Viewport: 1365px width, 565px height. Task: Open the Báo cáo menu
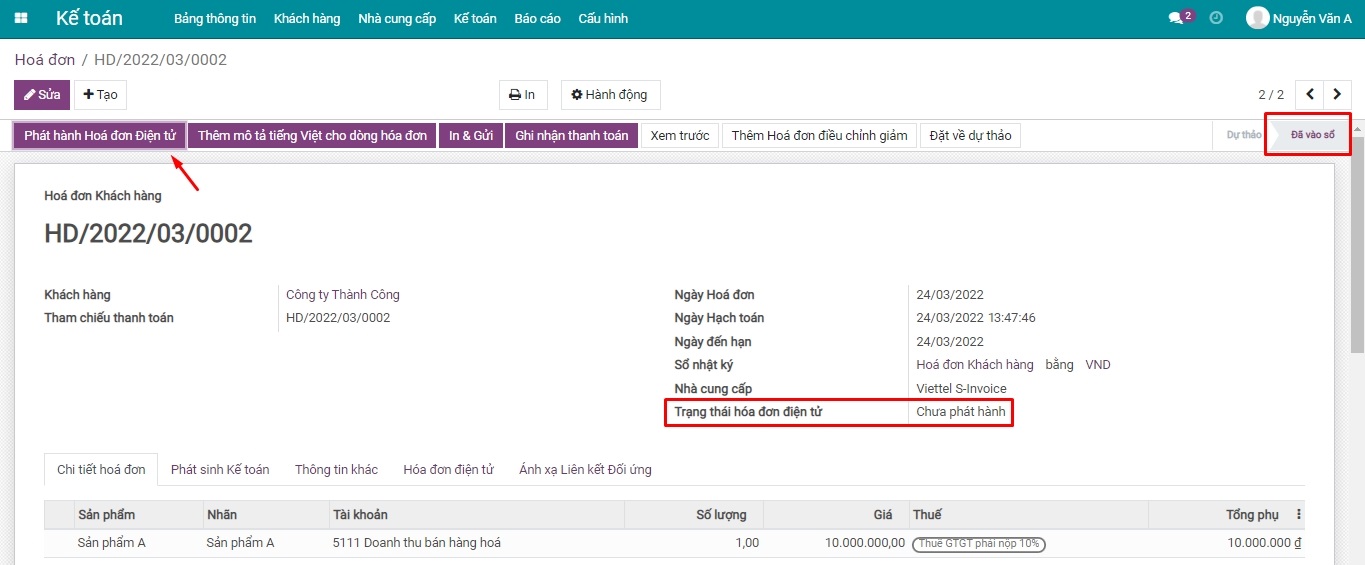pos(537,19)
